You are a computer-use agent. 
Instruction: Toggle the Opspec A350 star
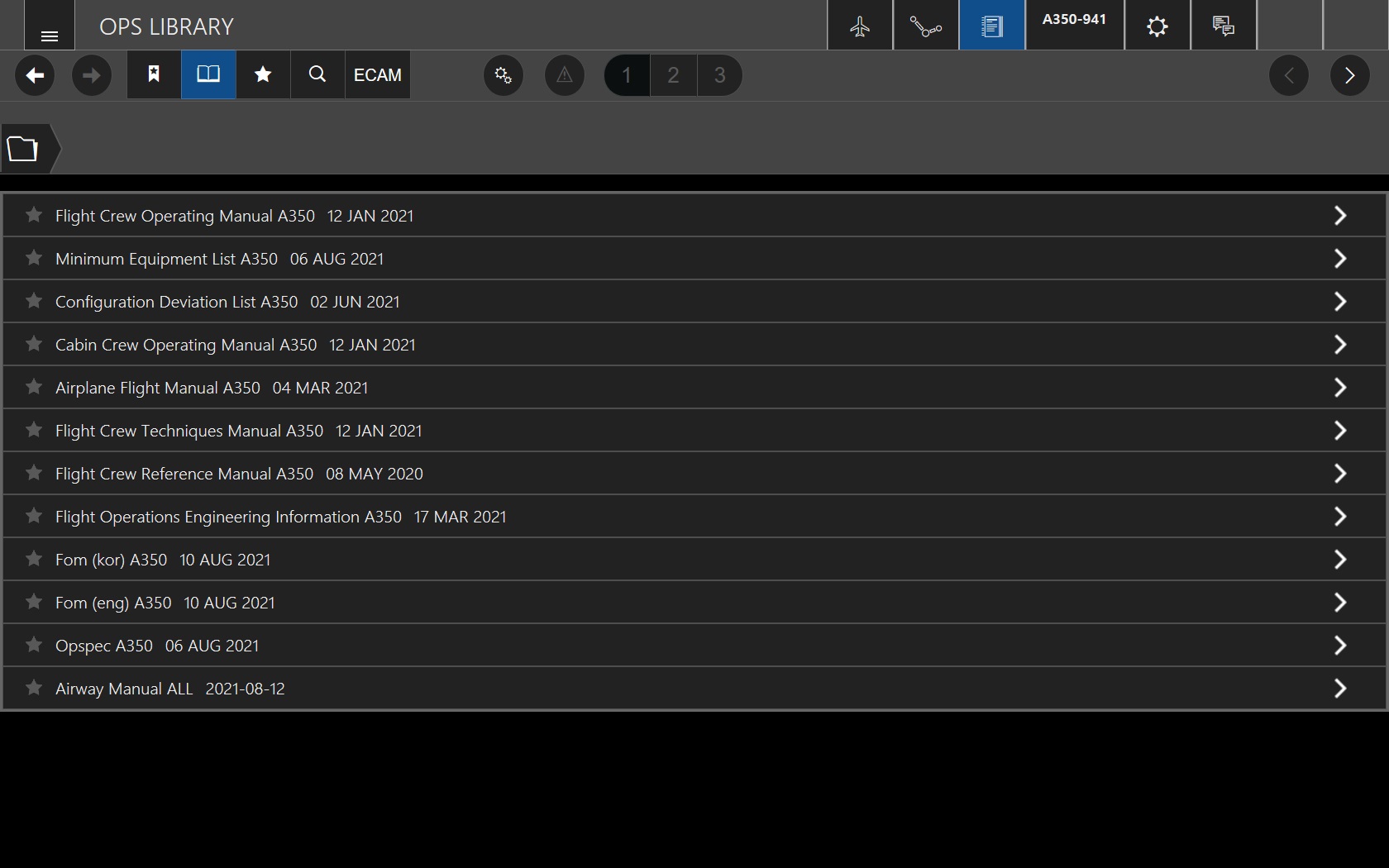tap(34, 645)
